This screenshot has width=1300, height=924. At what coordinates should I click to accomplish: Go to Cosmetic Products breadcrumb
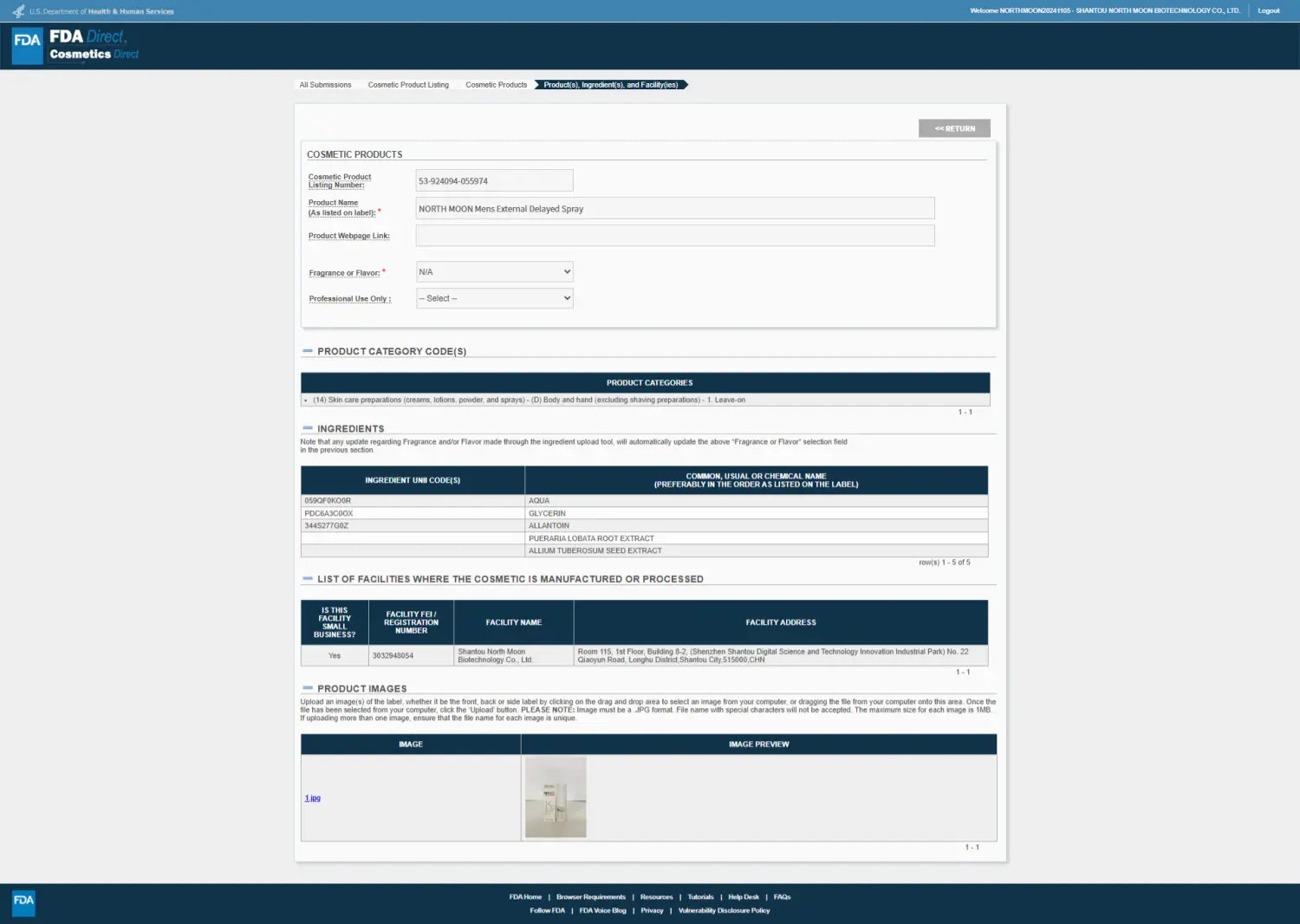point(496,85)
